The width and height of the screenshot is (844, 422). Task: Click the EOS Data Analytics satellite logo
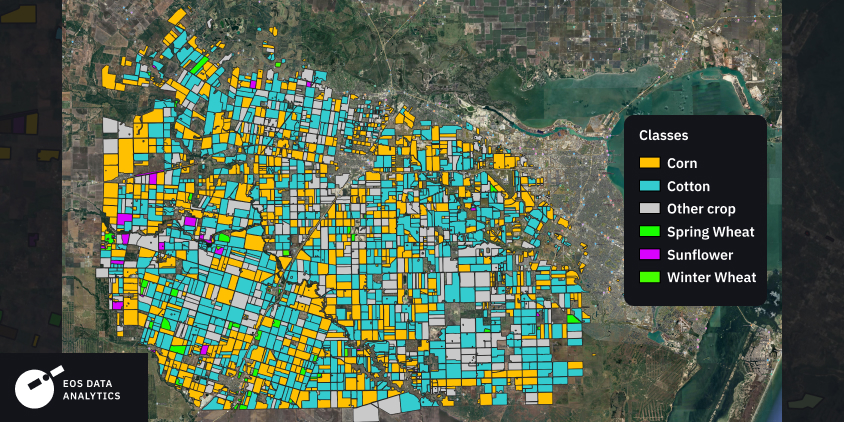pos(37,386)
